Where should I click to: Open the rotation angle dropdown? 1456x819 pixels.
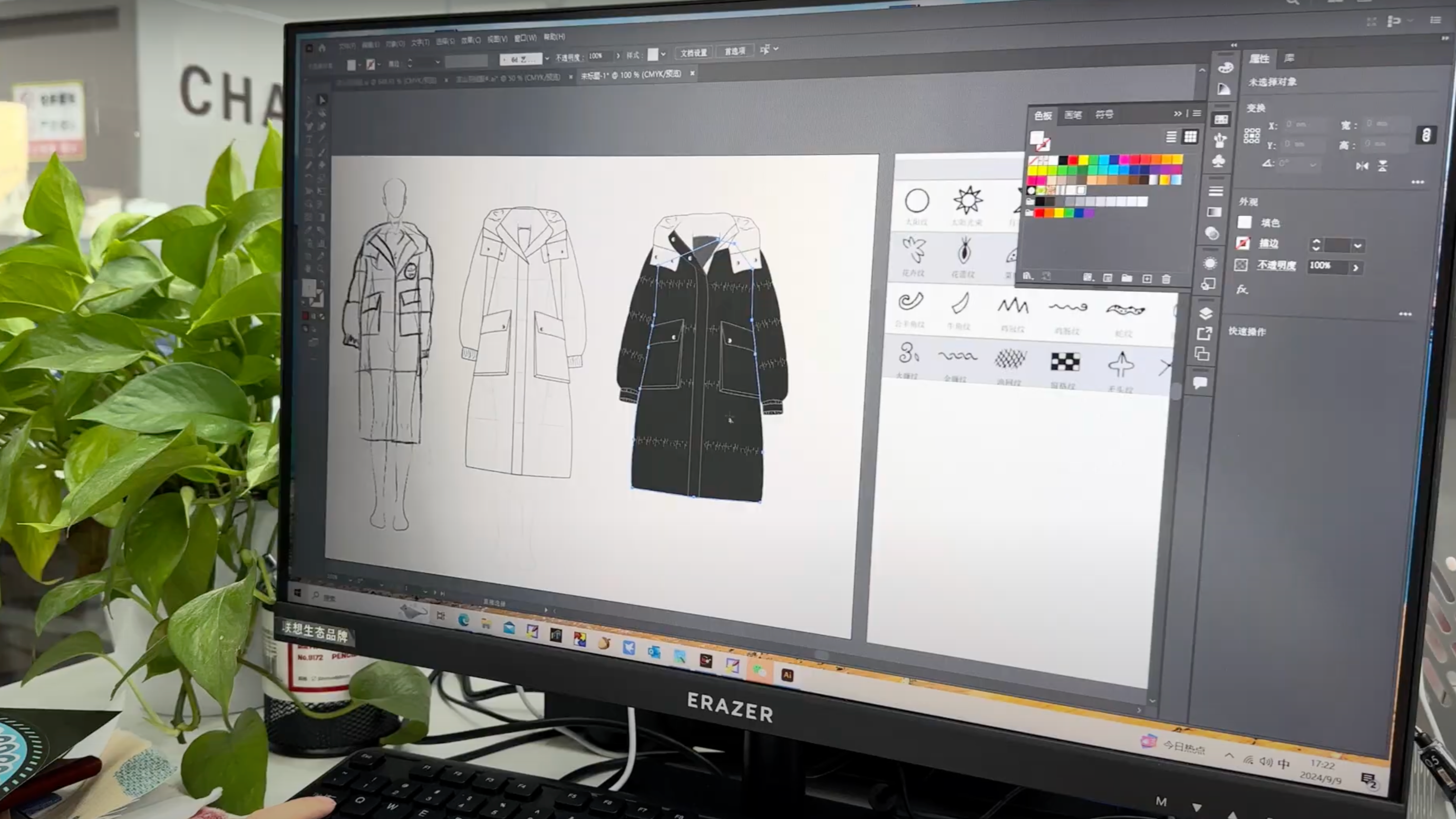coord(1313,165)
